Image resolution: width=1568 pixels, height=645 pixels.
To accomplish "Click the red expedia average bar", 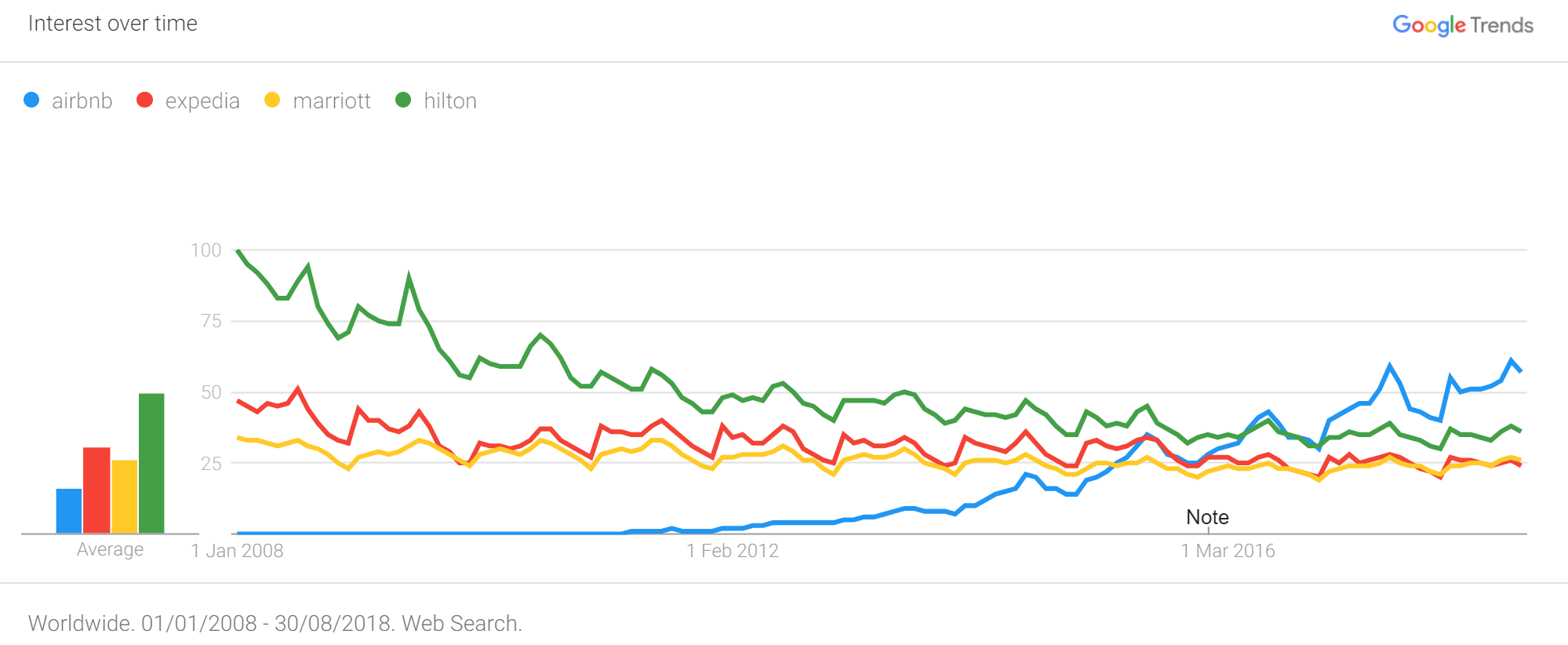I will (96, 490).
